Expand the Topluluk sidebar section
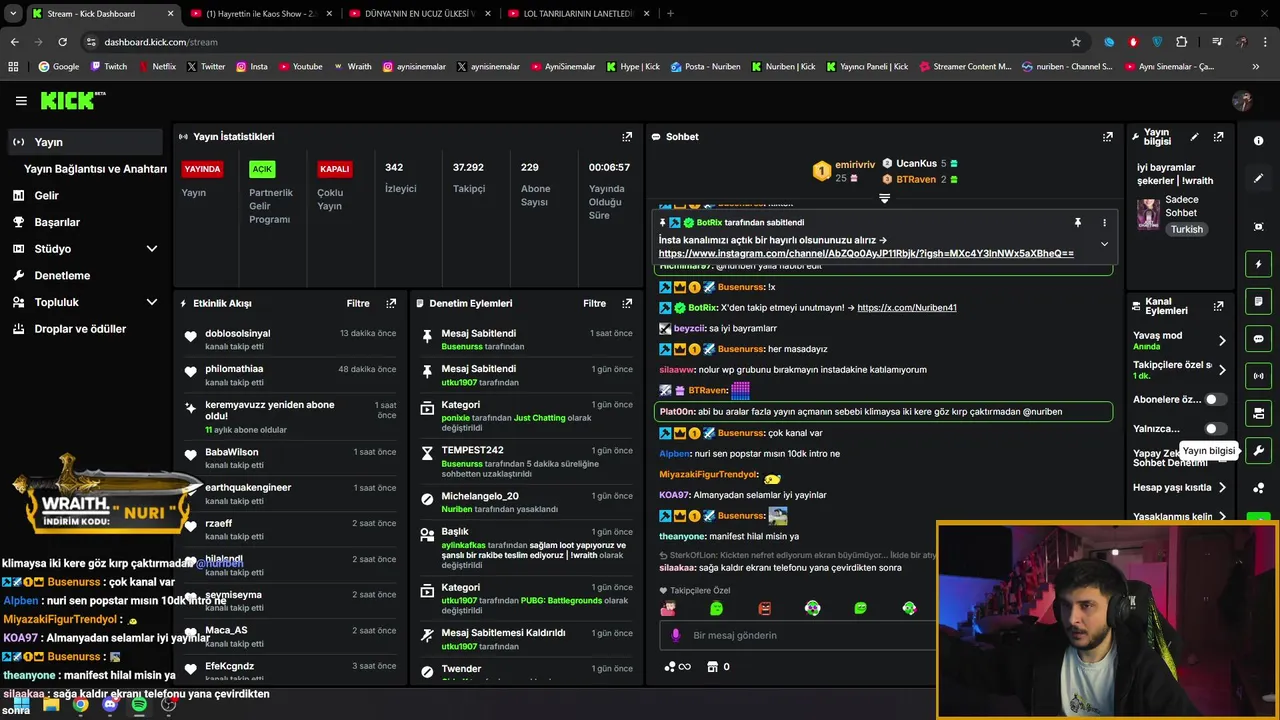The height and width of the screenshot is (720, 1280). (152, 302)
